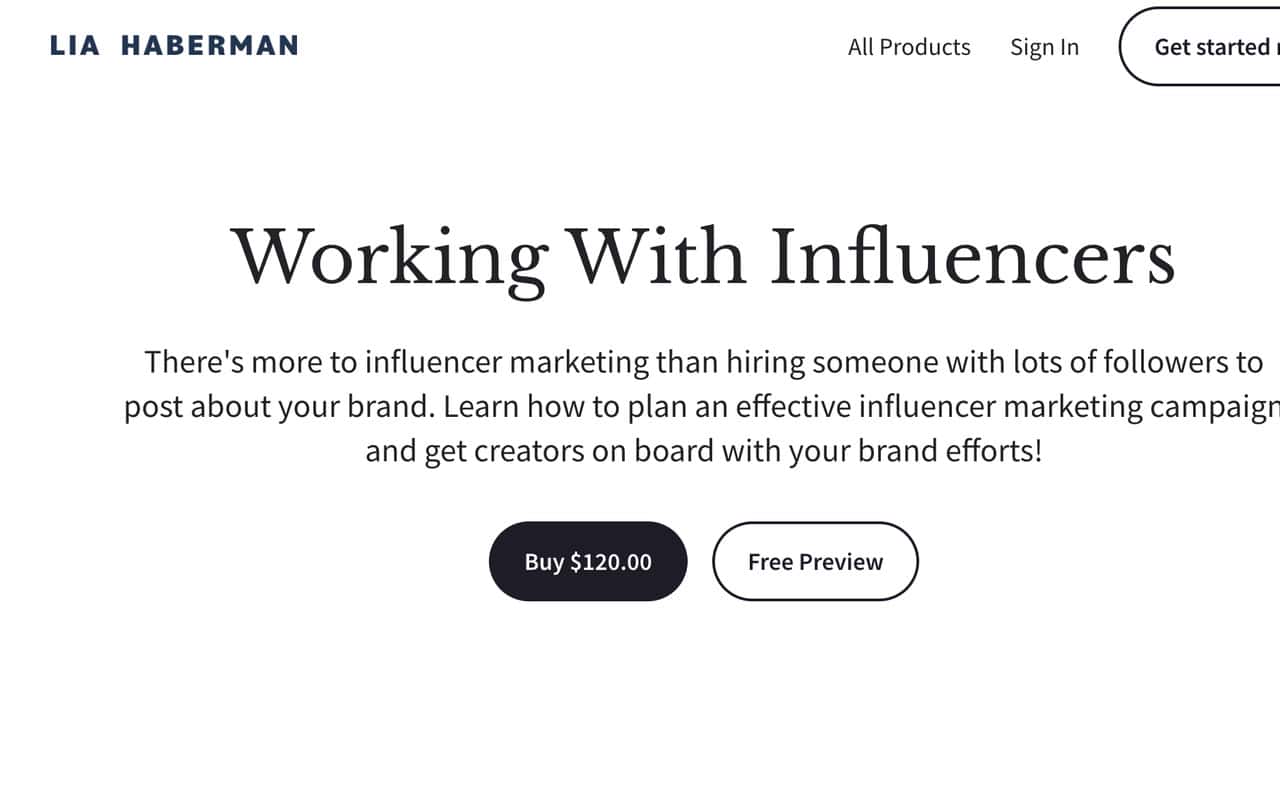Click the Lia Haberman site logo
The width and height of the screenshot is (1280, 800).
pyautogui.click(x=174, y=46)
